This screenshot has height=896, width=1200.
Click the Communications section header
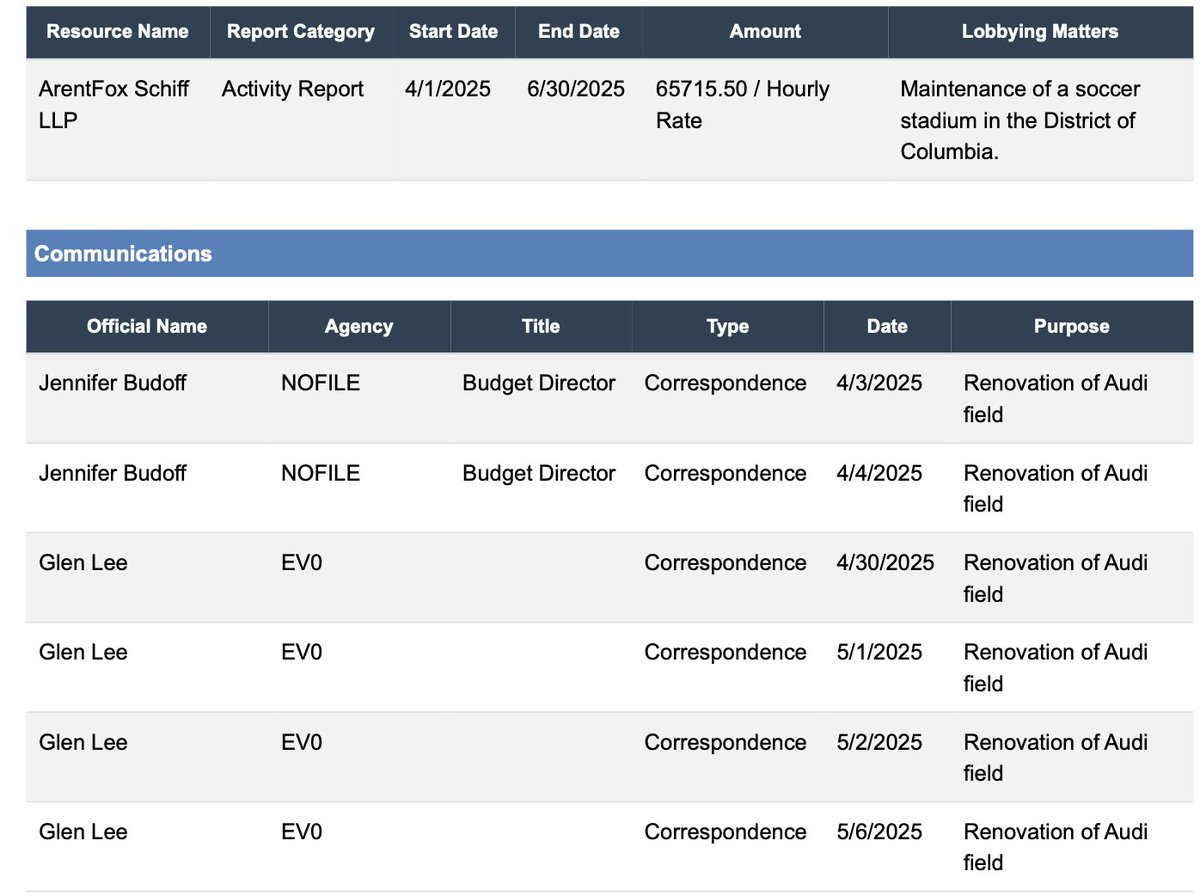click(x=609, y=253)
